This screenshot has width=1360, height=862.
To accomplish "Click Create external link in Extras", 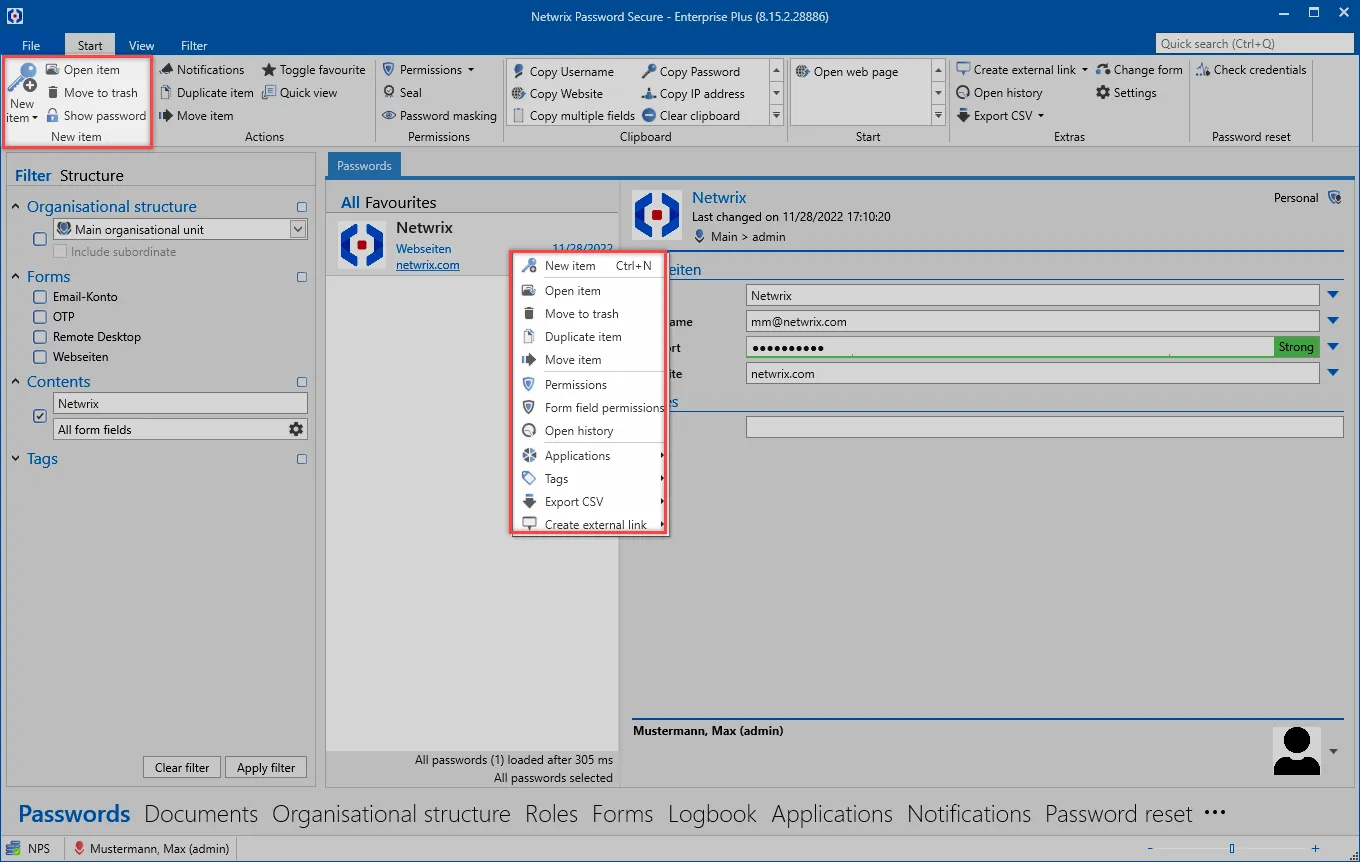I will 1016,70.
